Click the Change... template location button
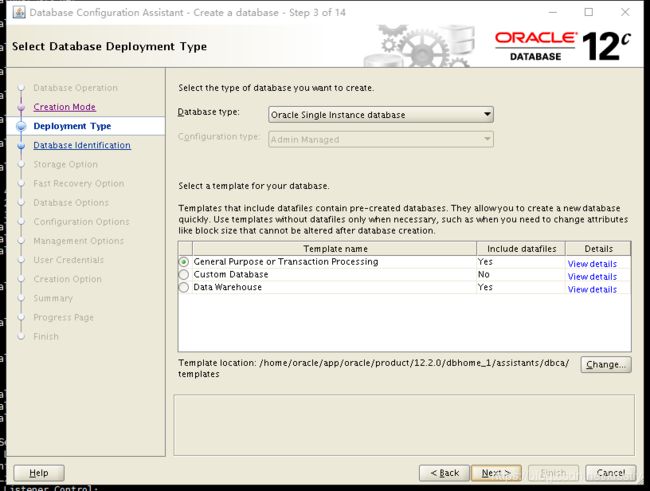650x491 pixels. click(x=606, y=365)
